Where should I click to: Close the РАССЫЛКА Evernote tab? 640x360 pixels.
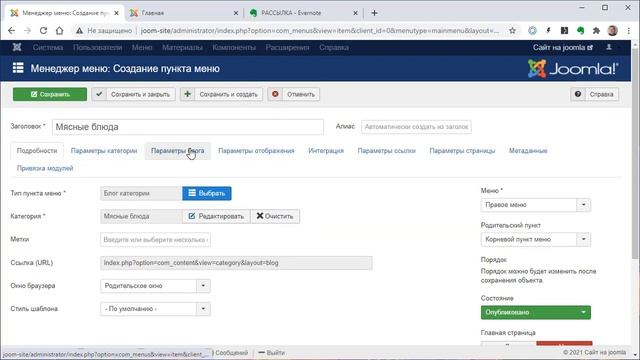[x=355, y=13]
